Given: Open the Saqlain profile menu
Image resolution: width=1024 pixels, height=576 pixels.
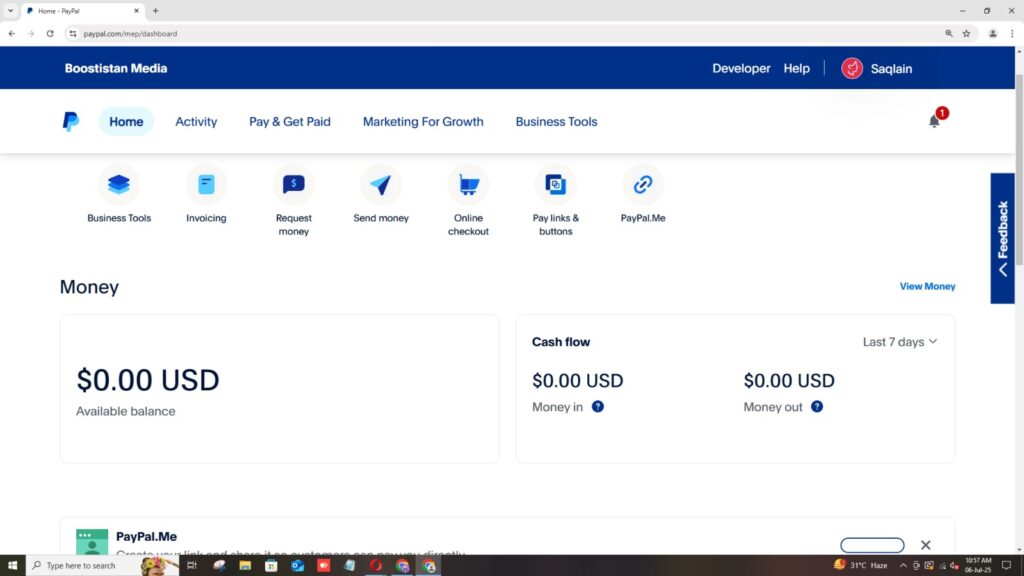Looking at the screenshot, I should (877, 69).
